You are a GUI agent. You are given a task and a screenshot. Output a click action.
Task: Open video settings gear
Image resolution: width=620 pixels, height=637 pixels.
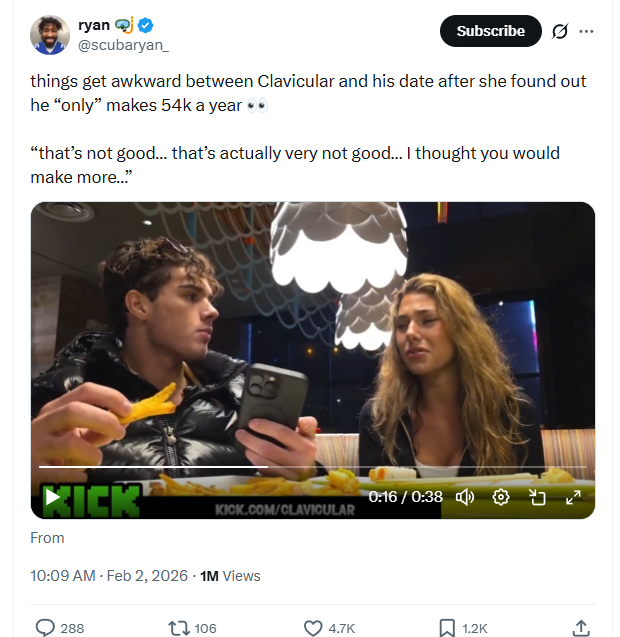[x=501, y=497]
